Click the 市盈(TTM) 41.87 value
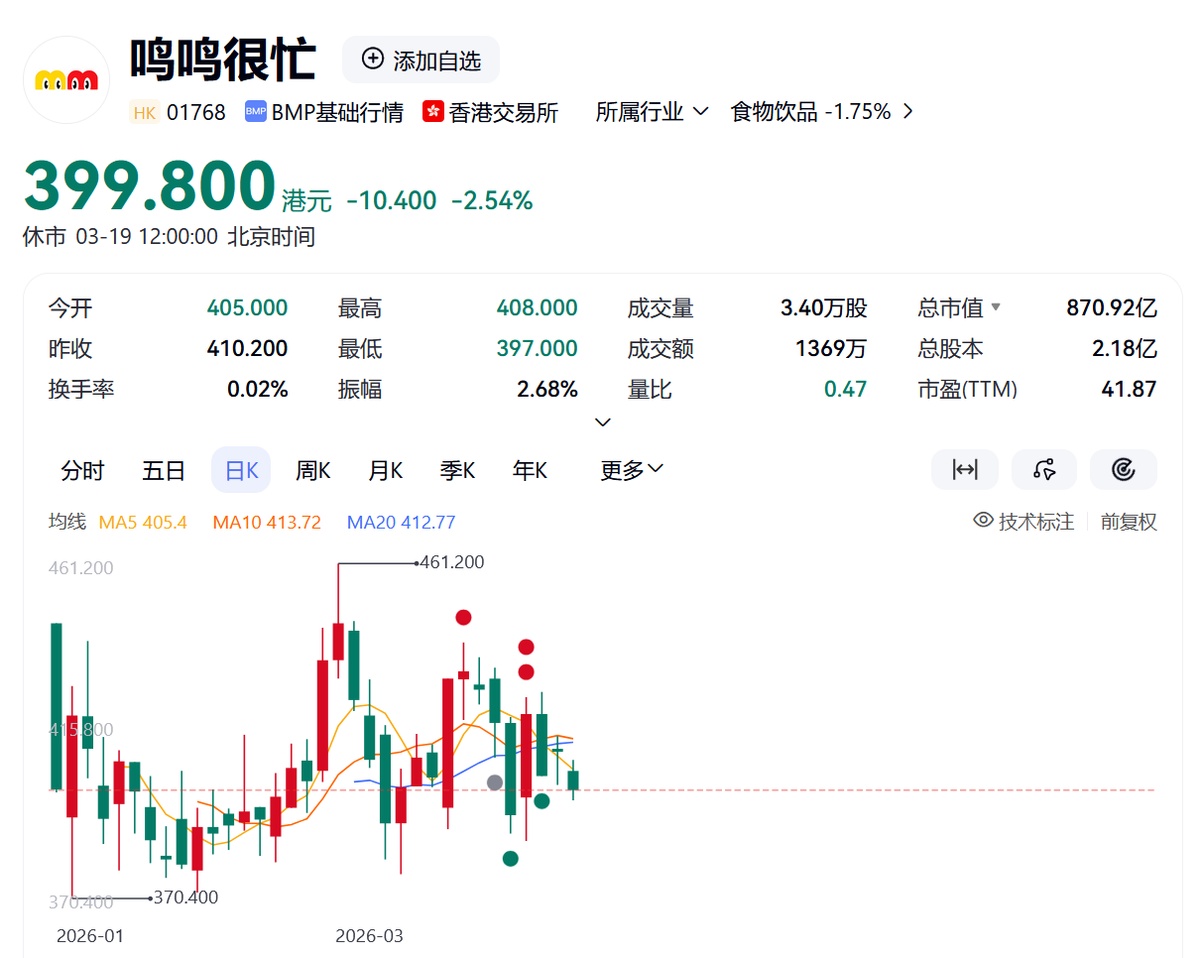Image resolution: width=1200 pixels, height=958 pixels. (1129, 389)
